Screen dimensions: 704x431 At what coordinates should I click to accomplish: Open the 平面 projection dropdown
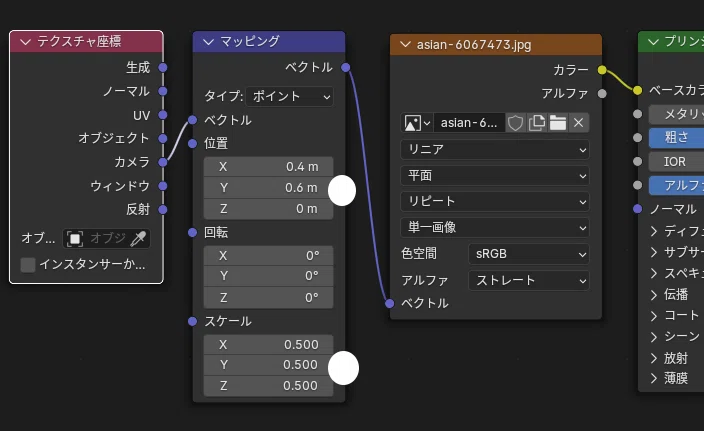pyautogui.click(x=495, y=176)
